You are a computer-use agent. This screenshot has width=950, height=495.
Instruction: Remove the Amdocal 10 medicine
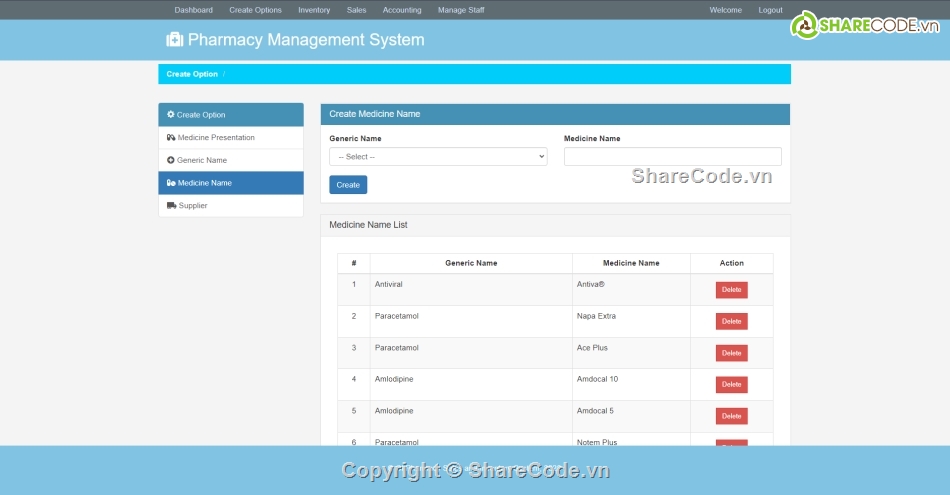pyautogui.click(x=731, y=384)
